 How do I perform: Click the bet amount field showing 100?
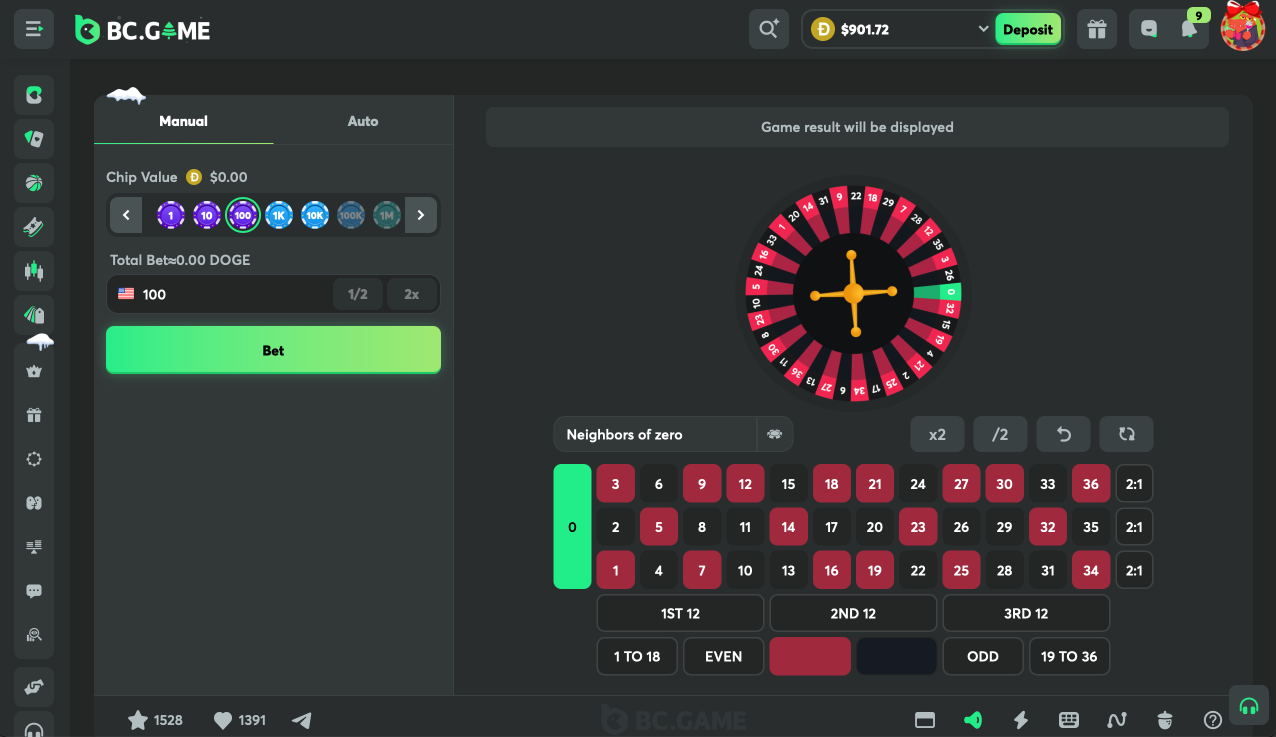coord(220,294)
